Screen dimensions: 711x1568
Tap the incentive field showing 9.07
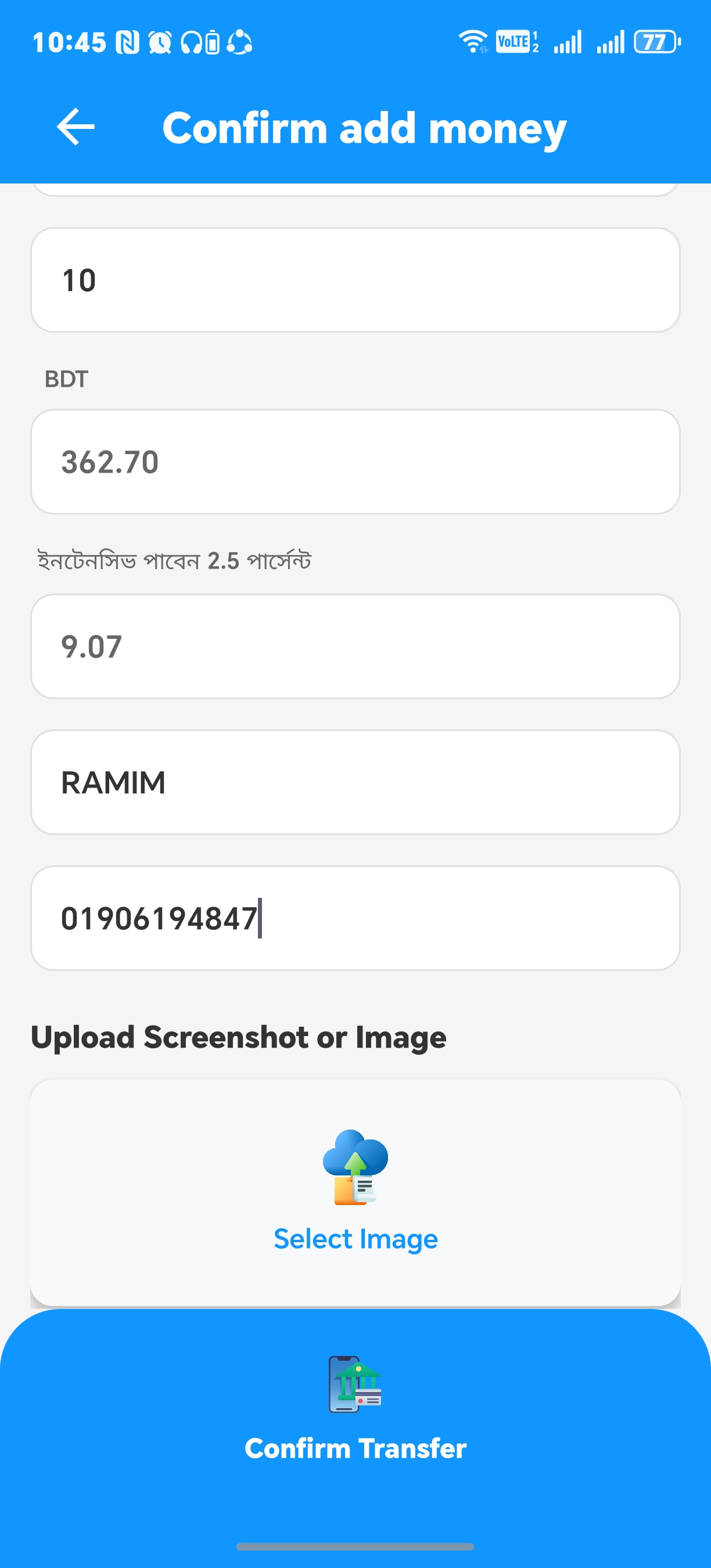coord(355,646)
